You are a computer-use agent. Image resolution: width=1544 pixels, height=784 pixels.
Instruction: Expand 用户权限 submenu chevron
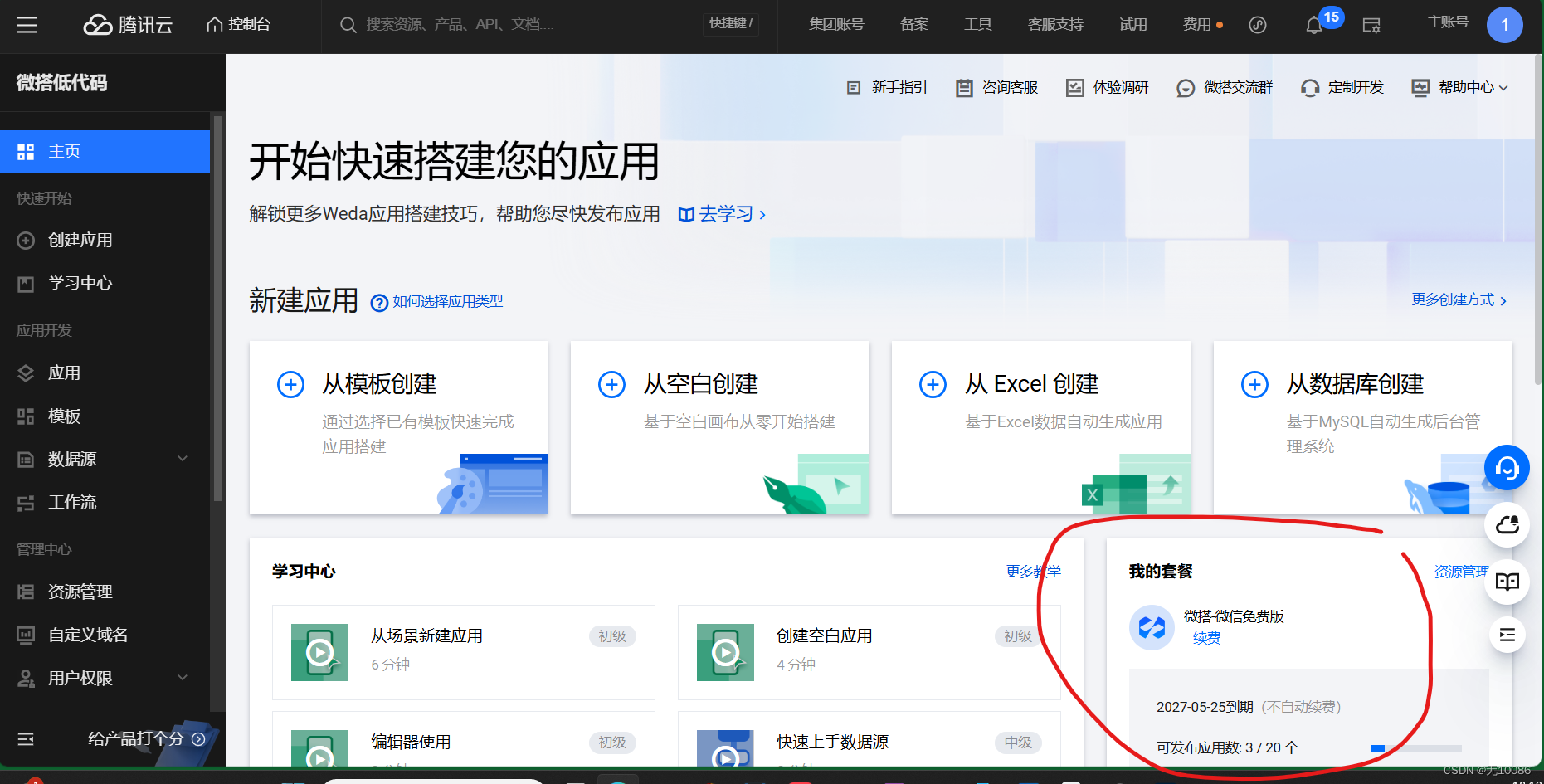click(x=183, y=678)
